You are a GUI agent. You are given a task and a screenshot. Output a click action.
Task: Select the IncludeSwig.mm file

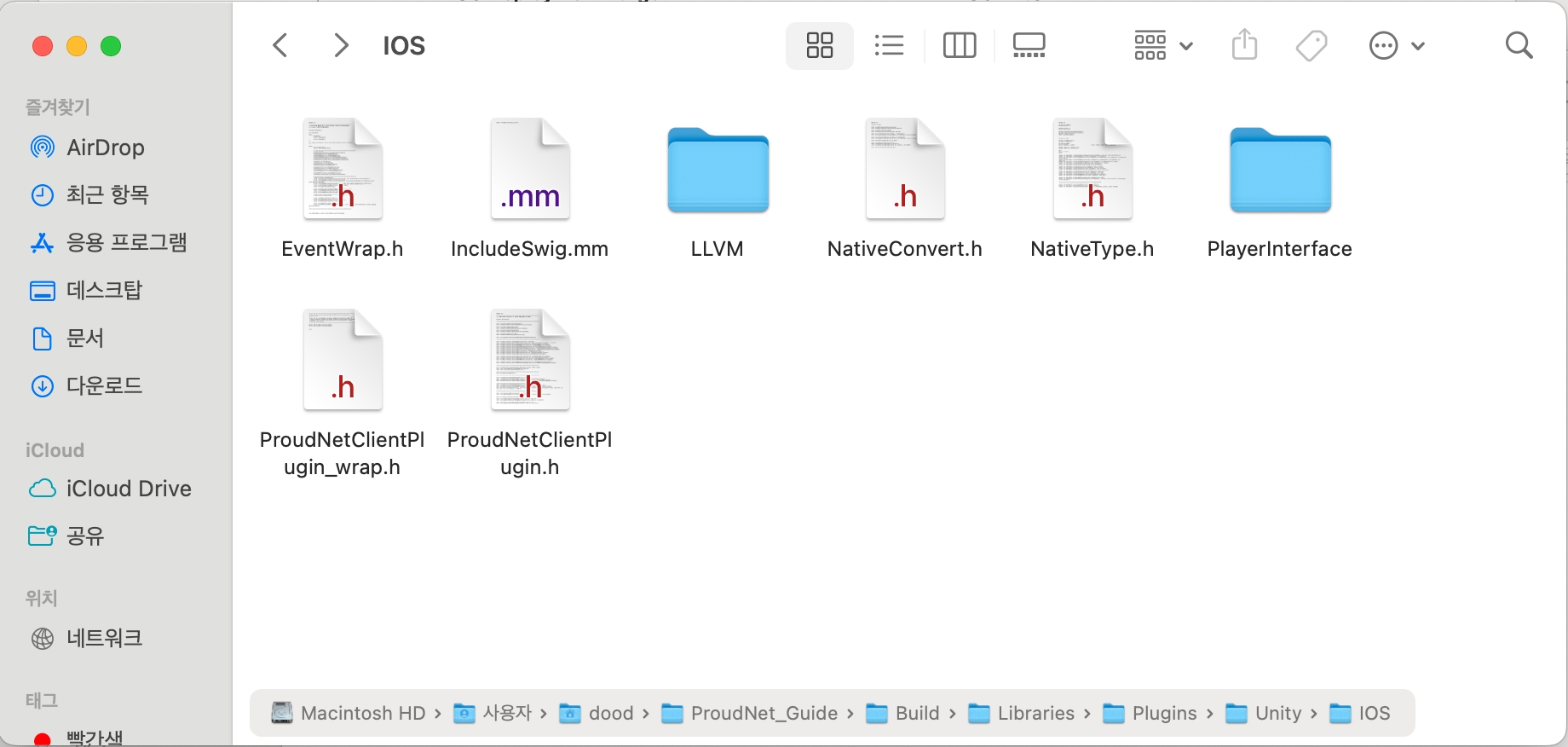[x=530, y=171]
